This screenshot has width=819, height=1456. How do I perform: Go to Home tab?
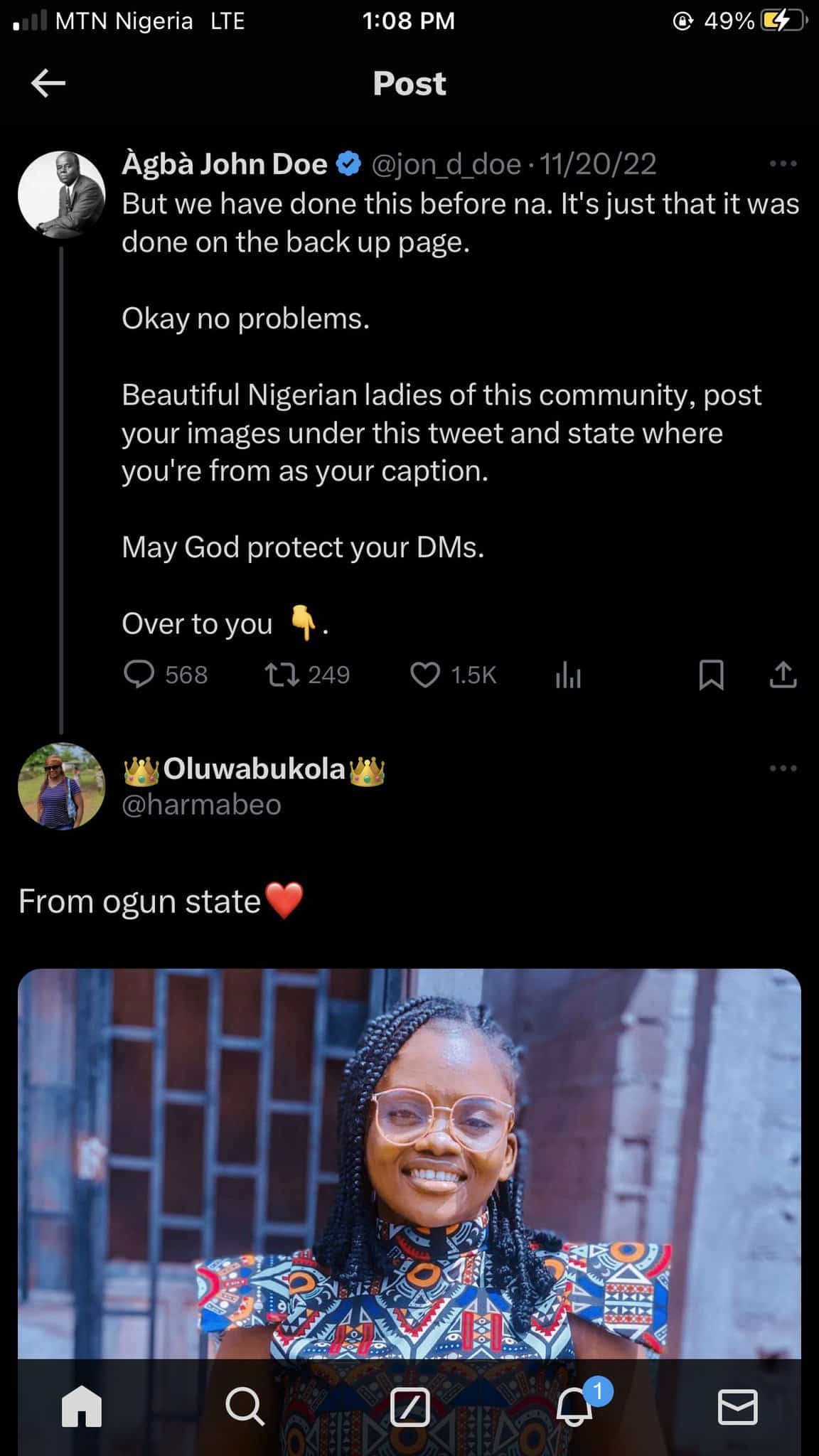tap(82, 1406)
